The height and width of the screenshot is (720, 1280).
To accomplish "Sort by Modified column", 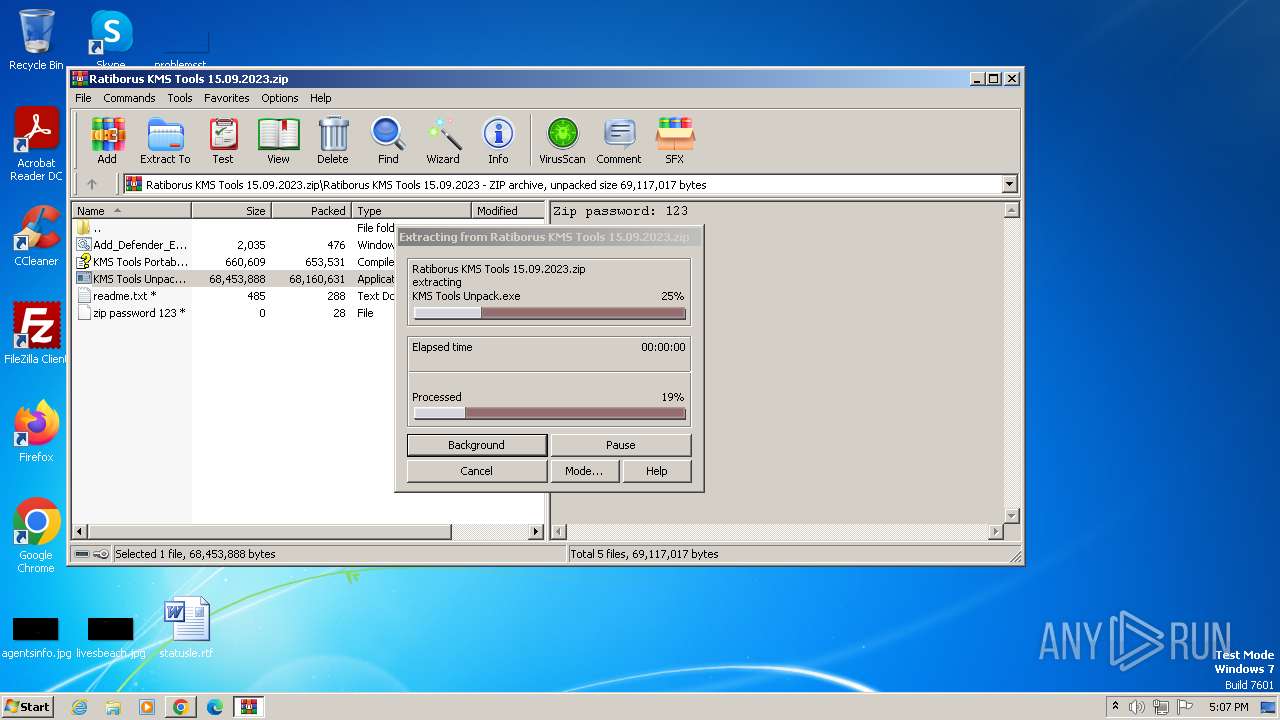I will 508,211.
